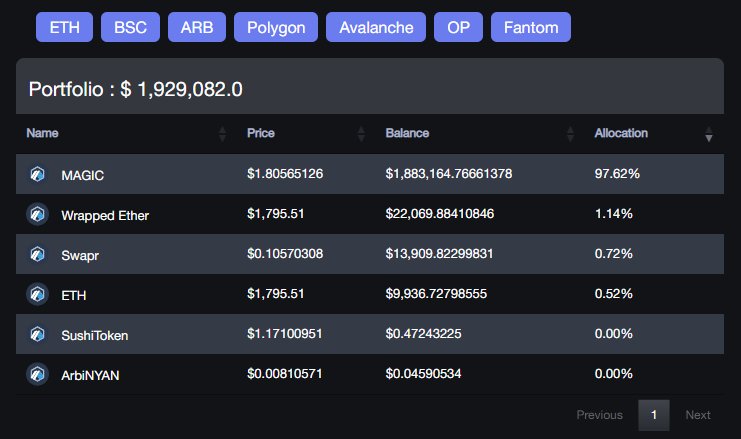Click the balance $13,909.82299831
This screenshot has width=741, height=439.
pyautogui.click(x=439, y=254)
